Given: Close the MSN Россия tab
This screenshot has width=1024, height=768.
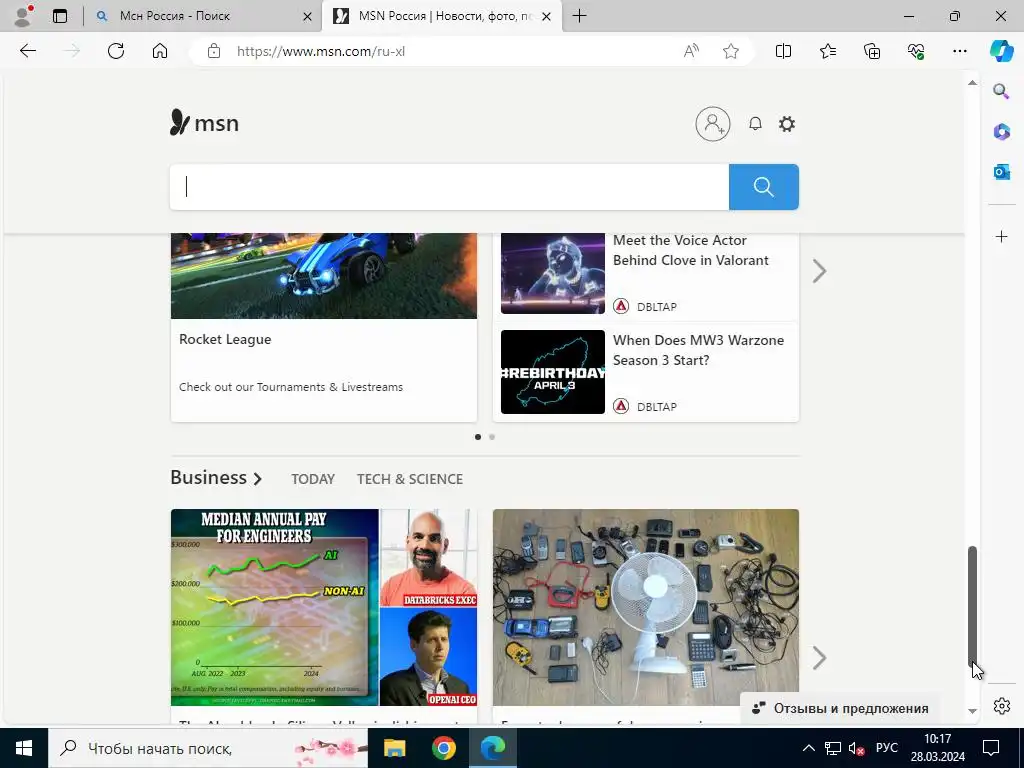Looking at the screenshot, I should tap(547, 16).
